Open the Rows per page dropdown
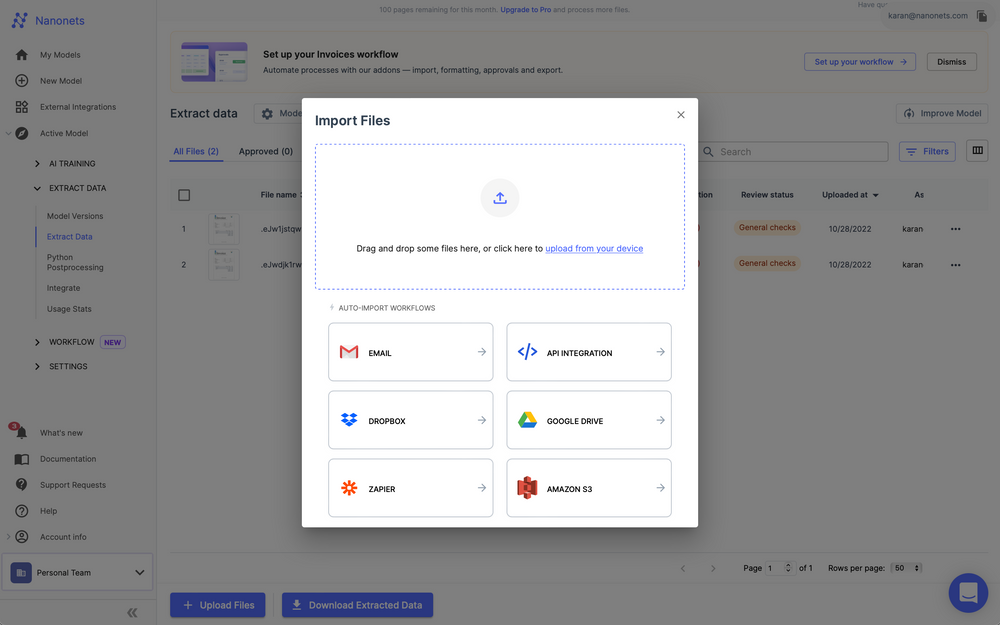Viewport: 1000px width, 625px height. [904, 567]
